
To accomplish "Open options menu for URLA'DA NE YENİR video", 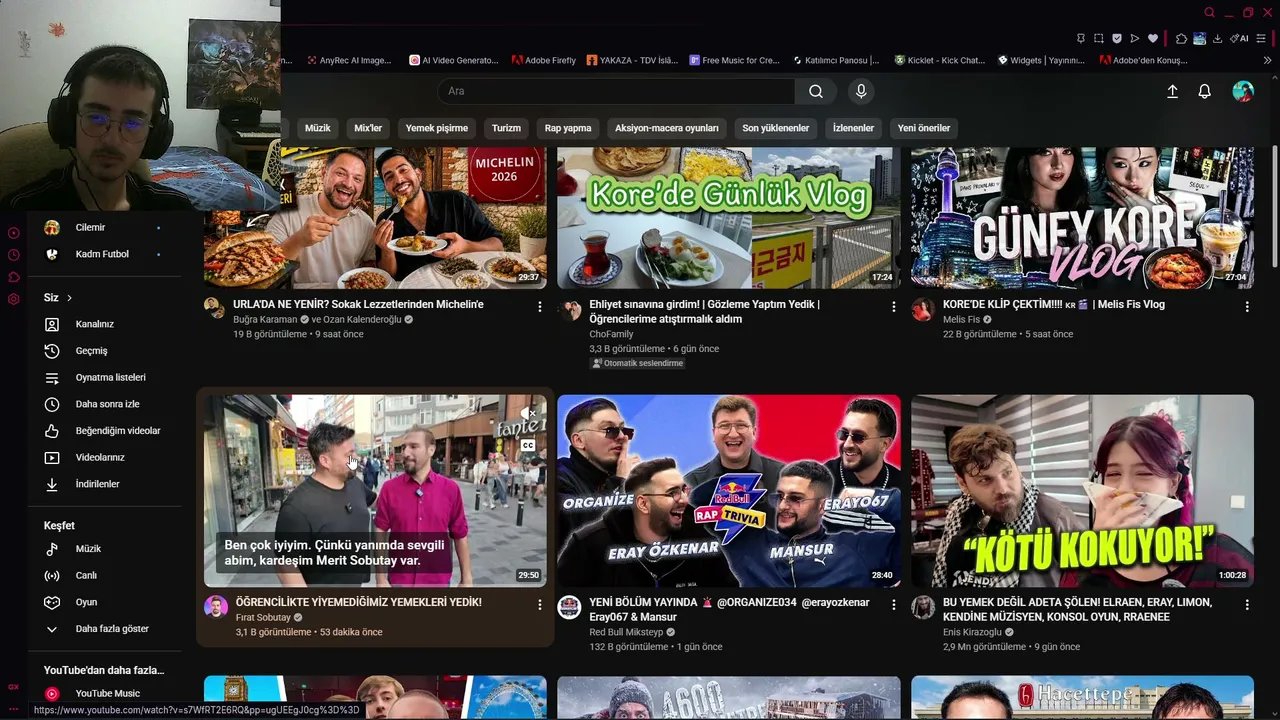I will [540, 307].
